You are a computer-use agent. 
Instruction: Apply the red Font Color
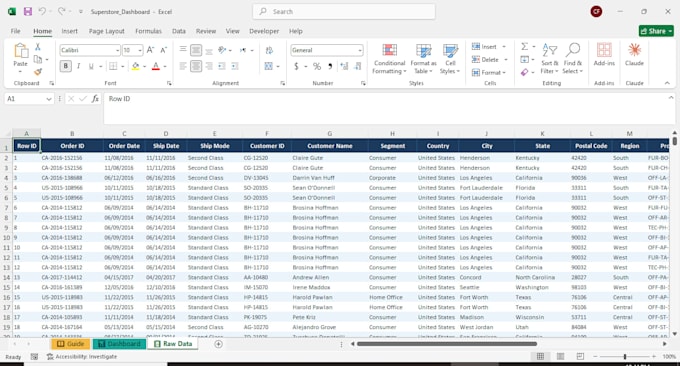(156, 66)
